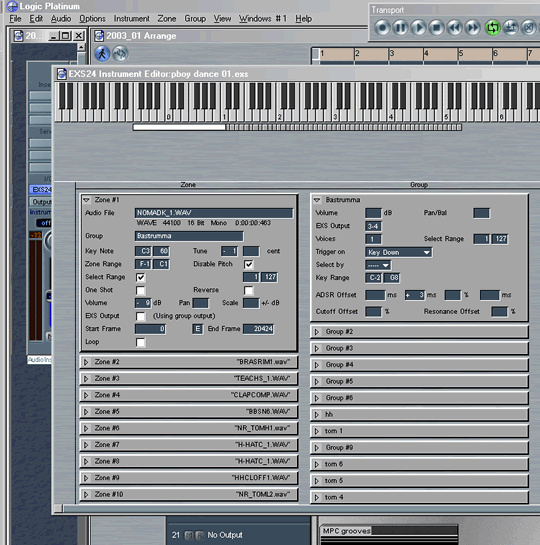Viewport: 540px width, 545px height.
Task: Click the Stop button in Transport
Action: tap(437, 27)
